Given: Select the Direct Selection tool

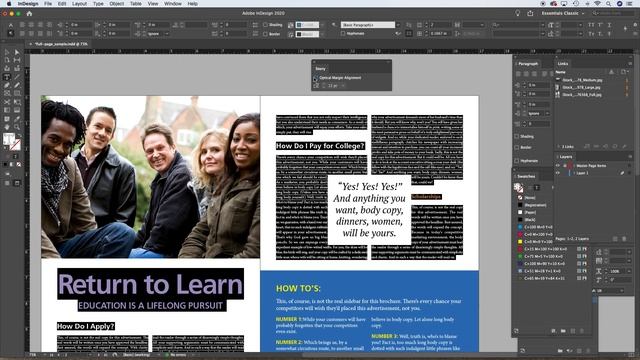Looking at the screenshot, I should click(17, 52).
